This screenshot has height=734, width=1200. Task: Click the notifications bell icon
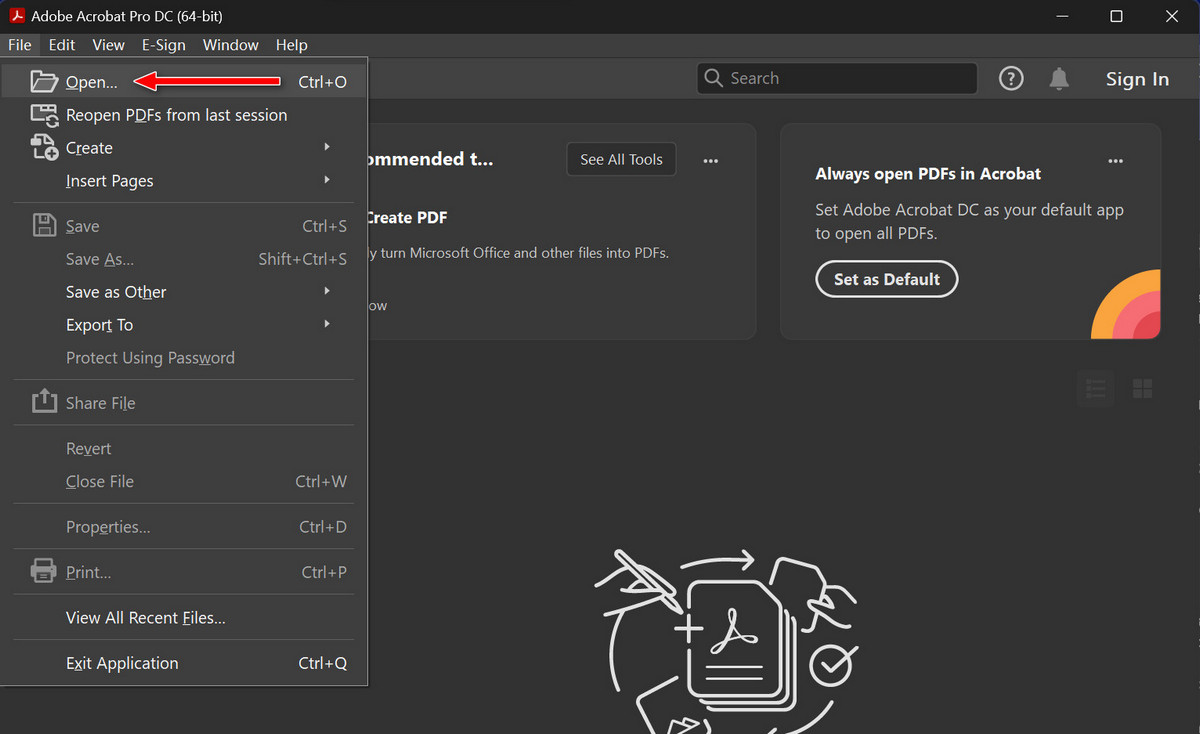(x=1059, y=77)
